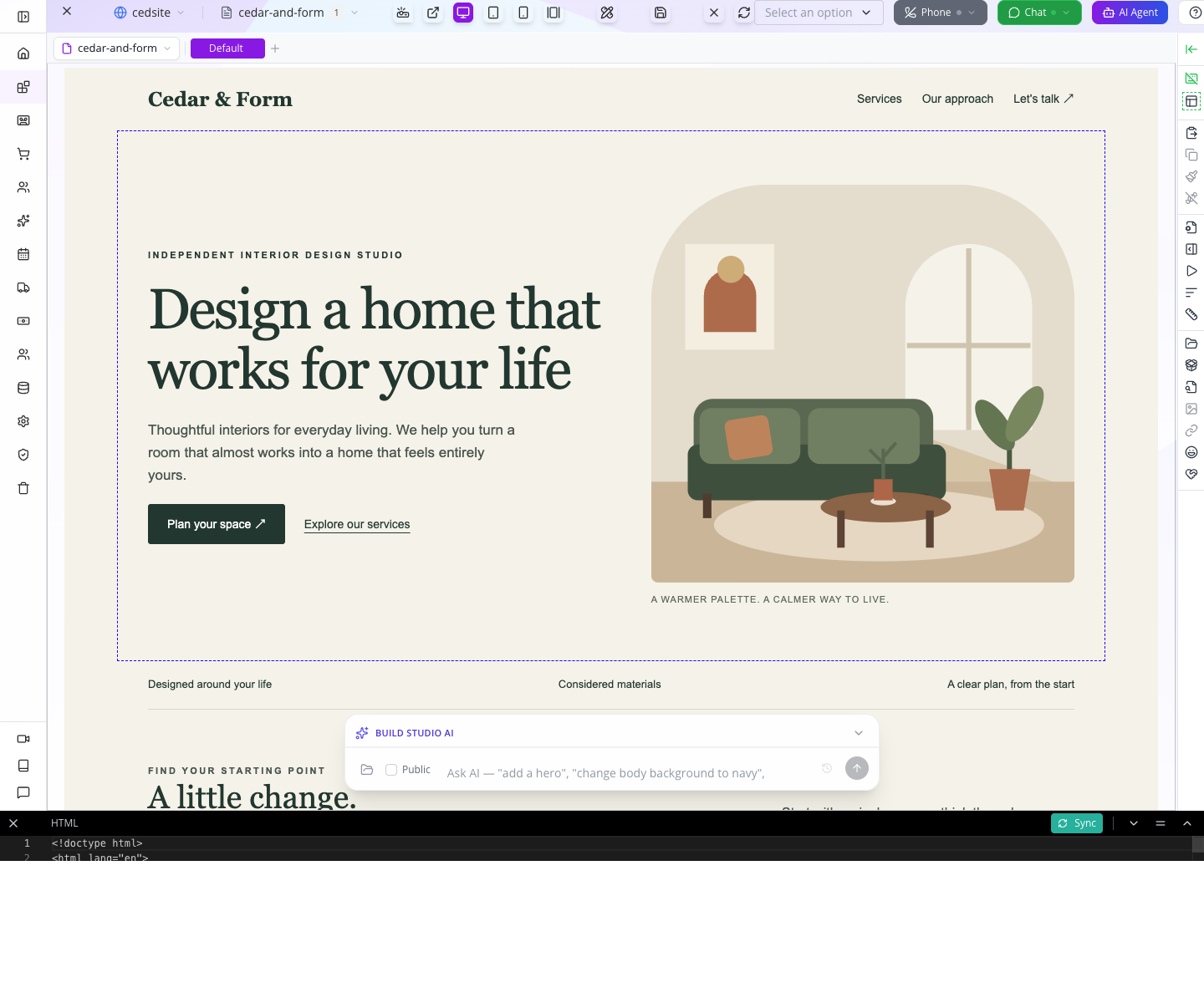Expand the Phone button dropdown
1204x1003 pixels.
(x=972, y=13)
